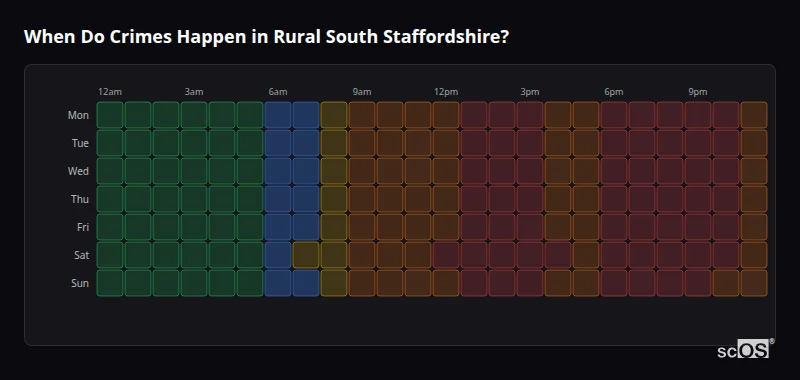800x380 pixels.
Task: Select the Saturday 4pm cell
Action: (558, 255)
